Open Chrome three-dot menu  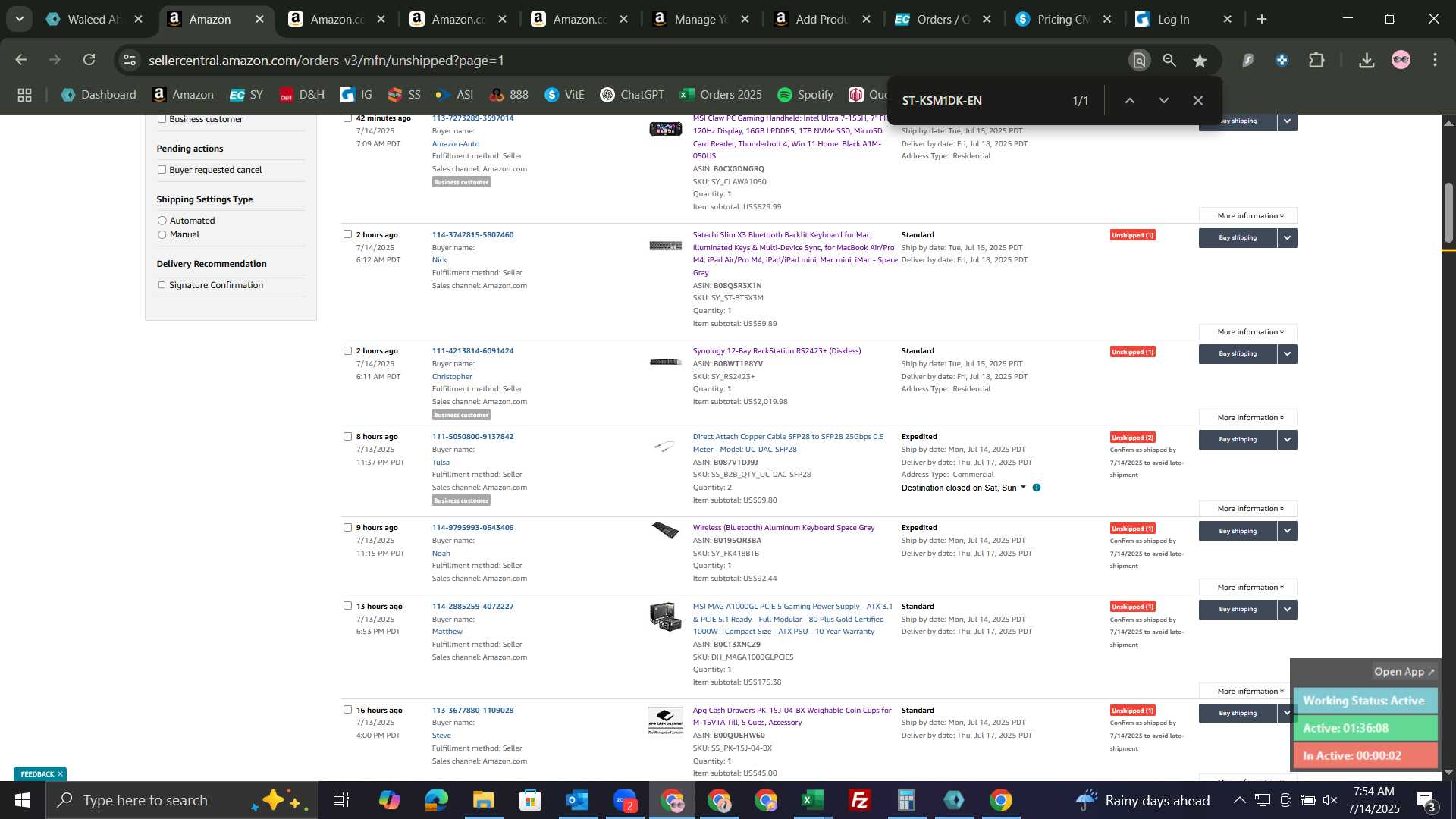click(x=1435, y=60)
